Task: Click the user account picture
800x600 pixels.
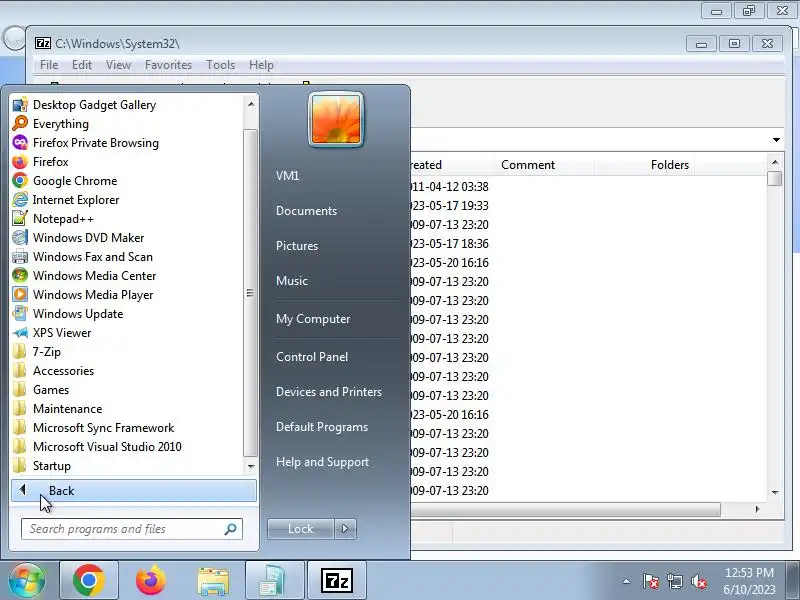Action: (336, 119)
